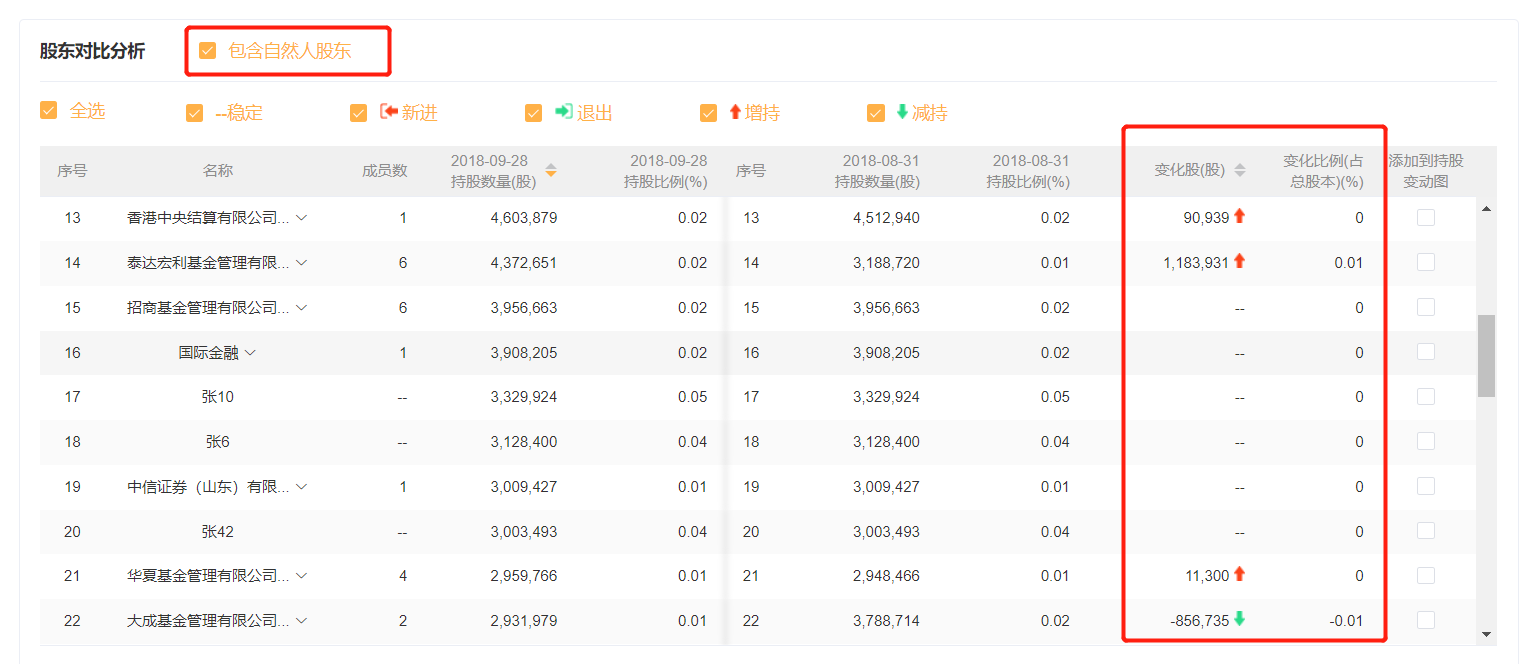The width and height of the screenshot is (1534, 664).
Task: Tick chart checkbox for row 16 国际金融
Action: (x=1426, y=352)
